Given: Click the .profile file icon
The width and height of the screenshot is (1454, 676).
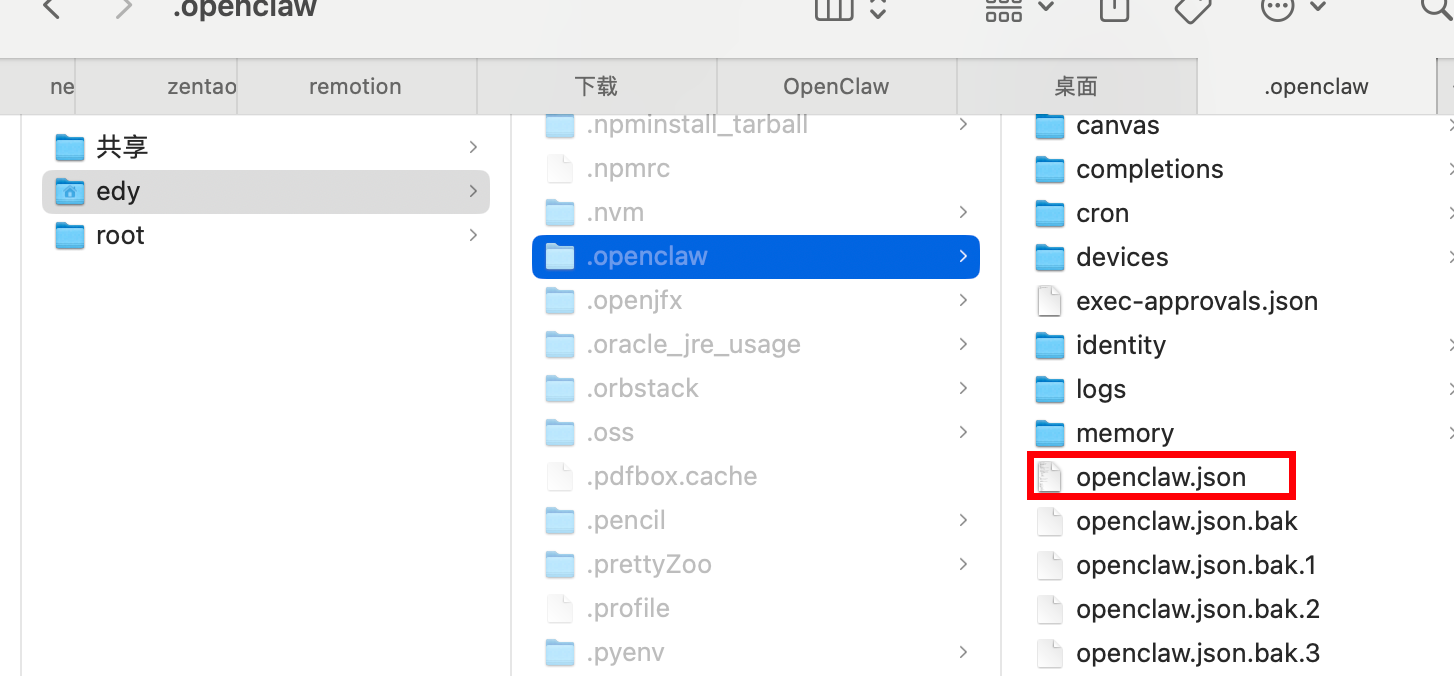Looking at the screenshot, I should click(x=560, y=609).
